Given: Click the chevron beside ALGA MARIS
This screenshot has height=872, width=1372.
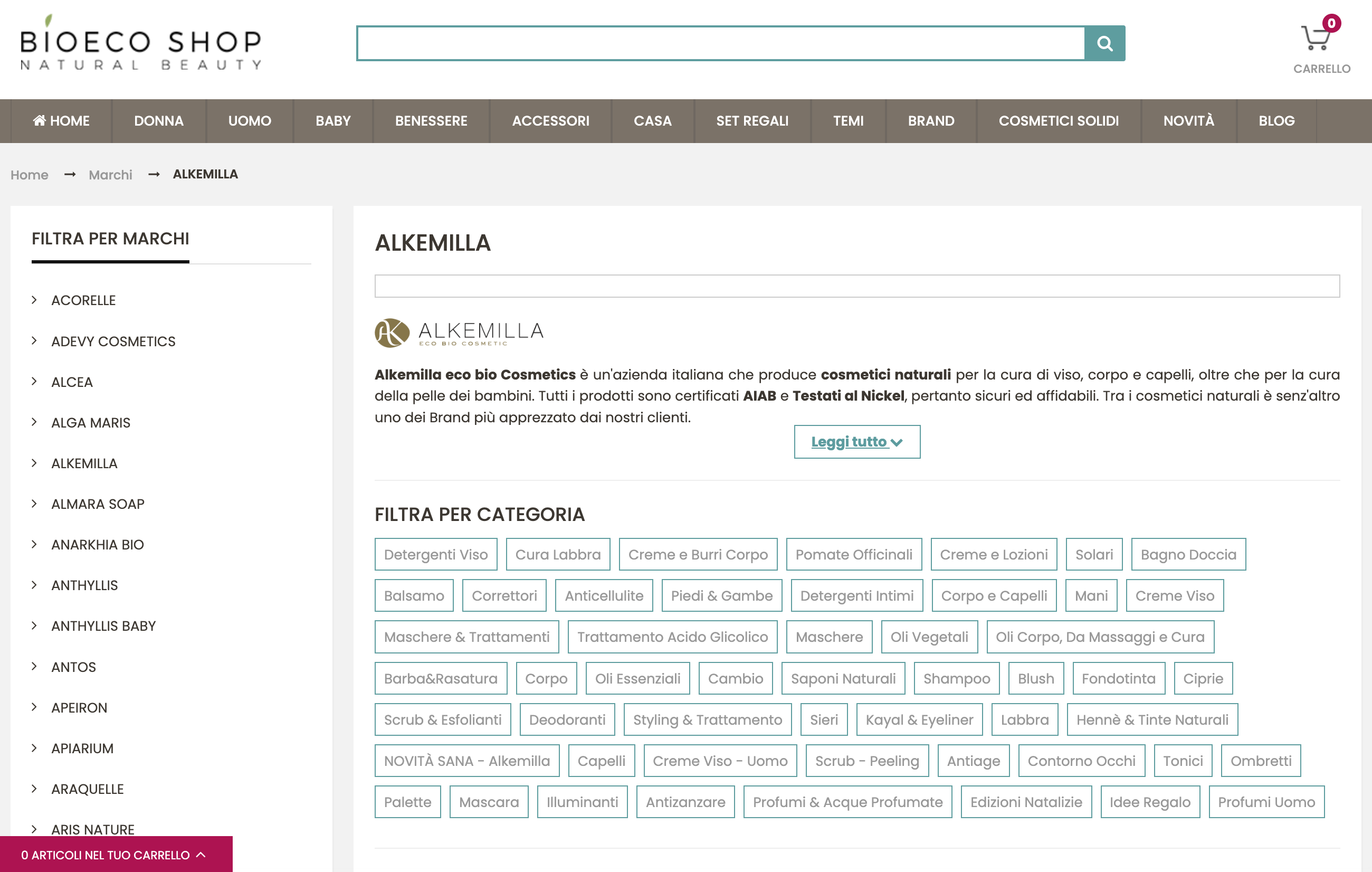Looking at the screenshot, I should point(34,422).
